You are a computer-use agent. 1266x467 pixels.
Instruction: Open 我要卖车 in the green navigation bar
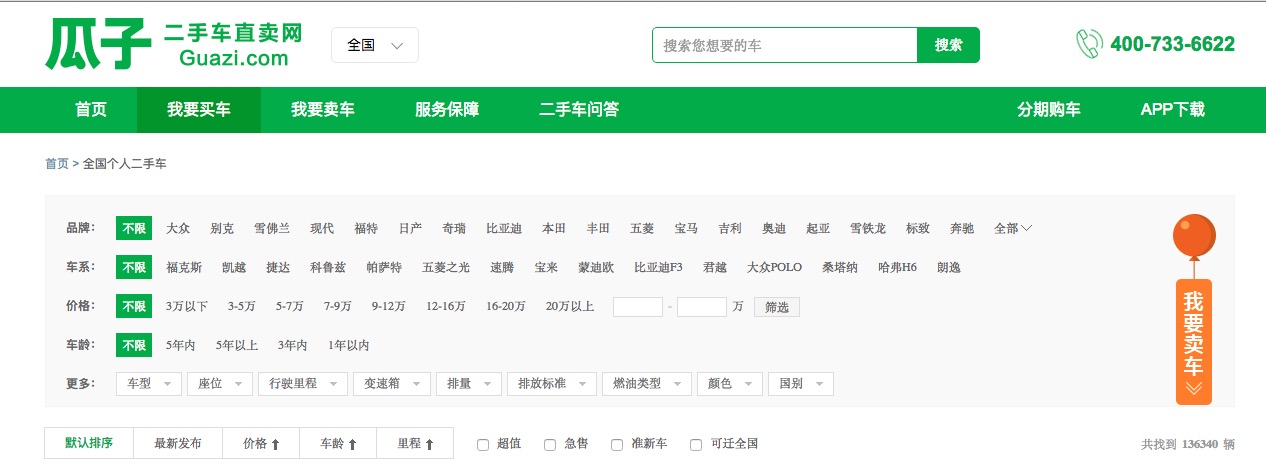click(x=323, y=110)
